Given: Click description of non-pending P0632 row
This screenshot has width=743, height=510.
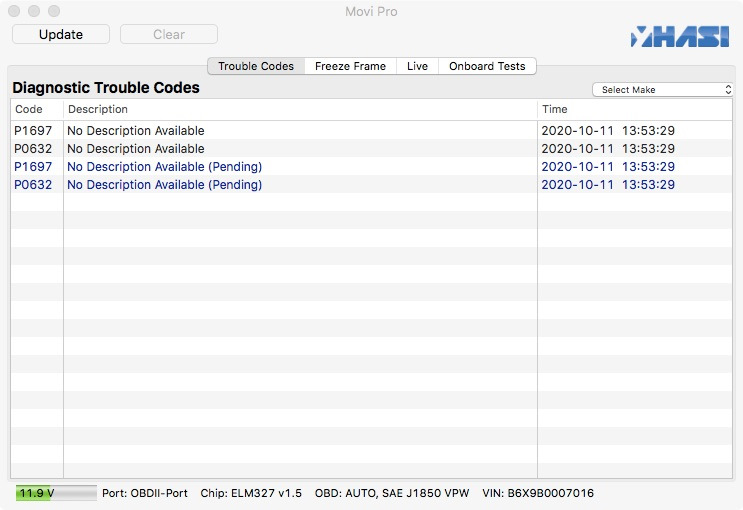Looking at the screenshot, I should [x=136, y=149].
